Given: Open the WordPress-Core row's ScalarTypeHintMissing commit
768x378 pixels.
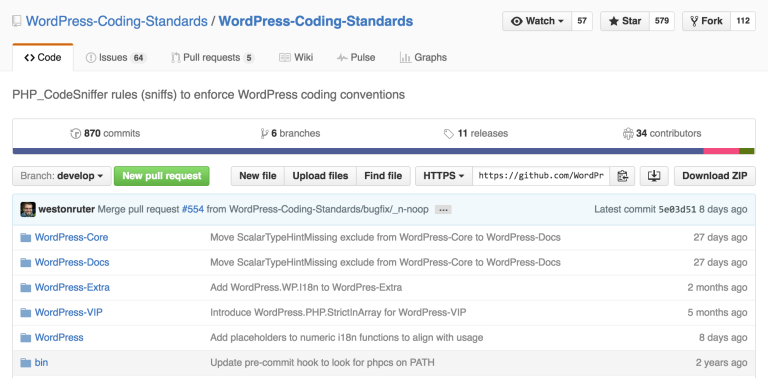Looking at the screenshot, I should (x=385, y=237).
